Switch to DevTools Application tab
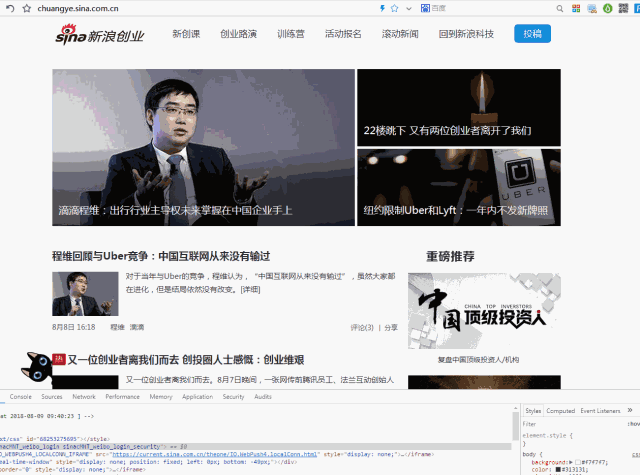The width and height of the screenshot is (640, 475). 198,397
